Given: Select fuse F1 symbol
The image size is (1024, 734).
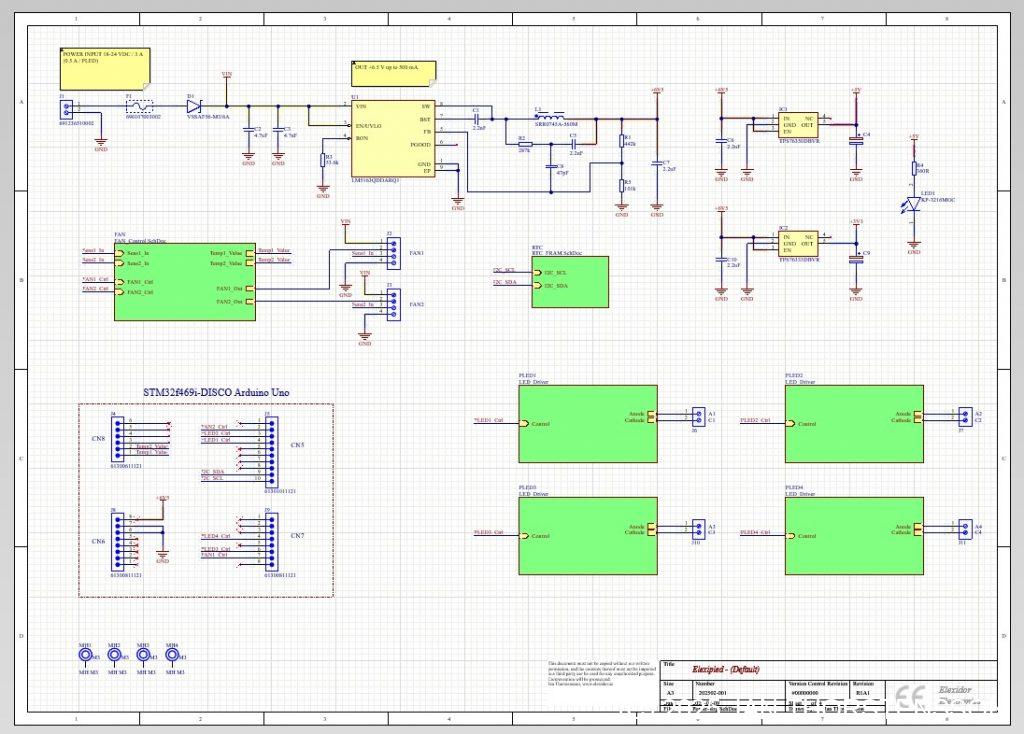Looking at the screenshot, I should 139,106.
